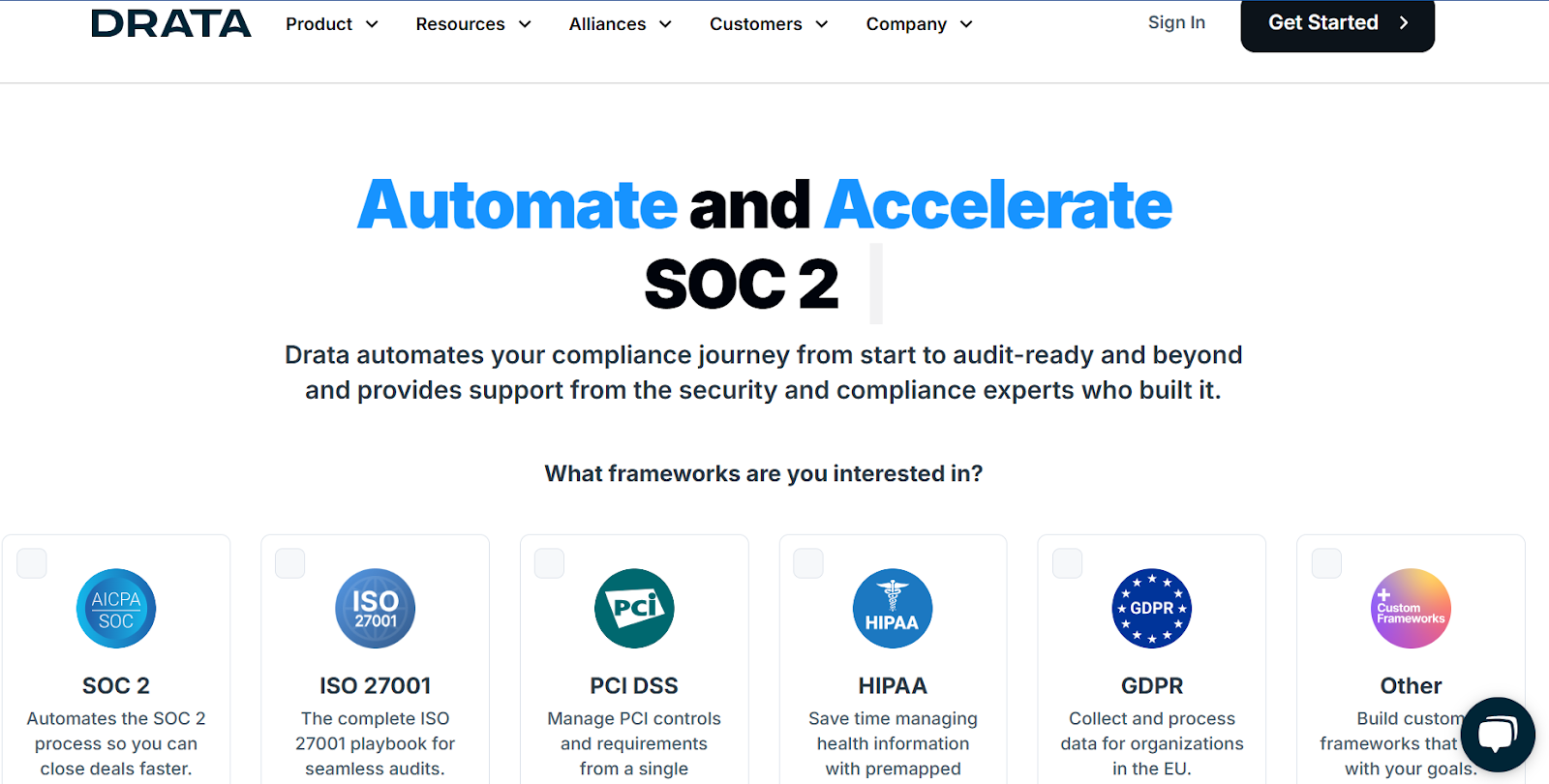Expand the Customers menu chevron
The height and width of the screenshot is (784, 1549).
[x=822, y=24]
